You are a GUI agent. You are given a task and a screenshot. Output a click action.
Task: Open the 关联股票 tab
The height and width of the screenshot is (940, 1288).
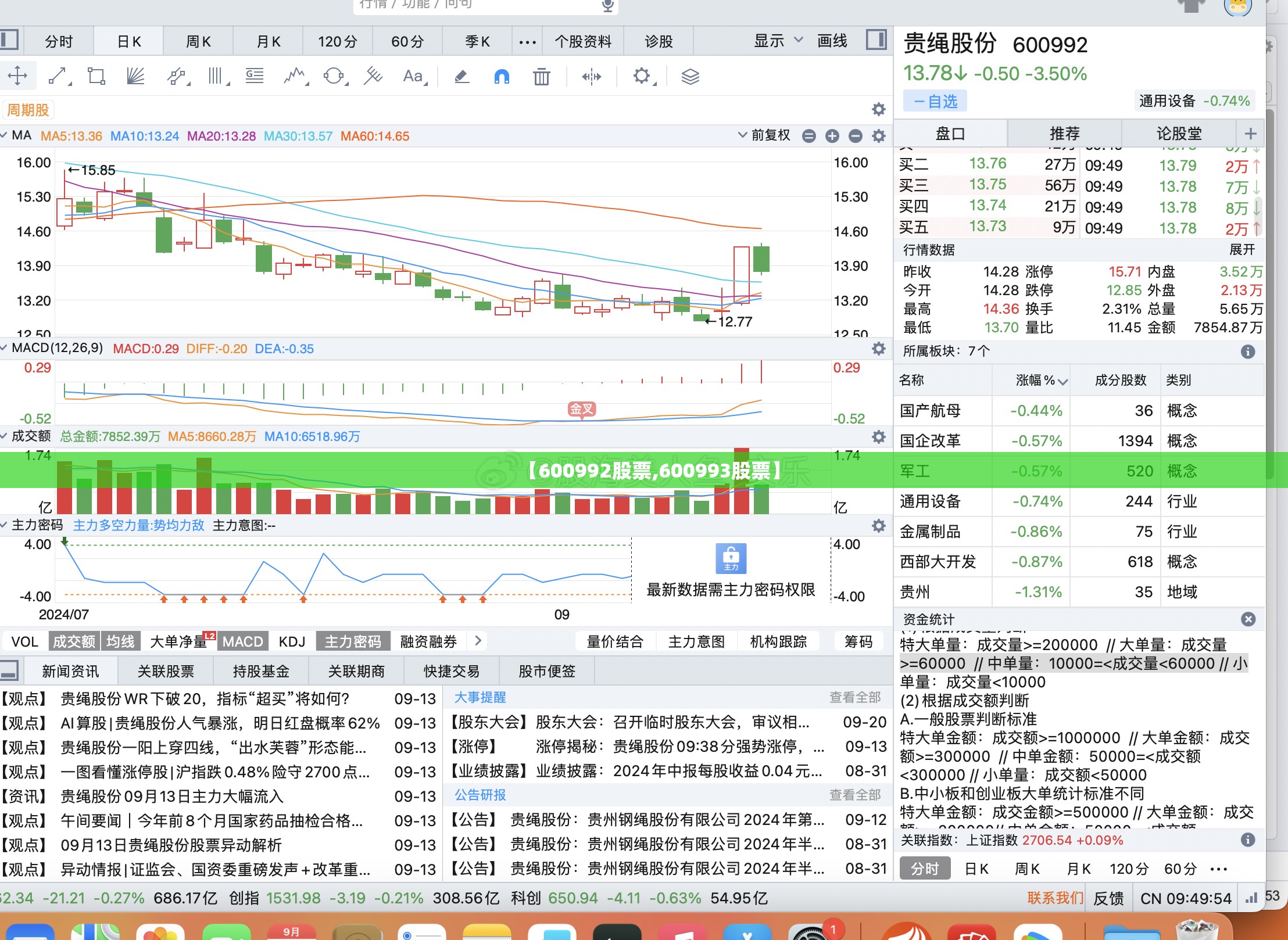(x=166, y=672)
